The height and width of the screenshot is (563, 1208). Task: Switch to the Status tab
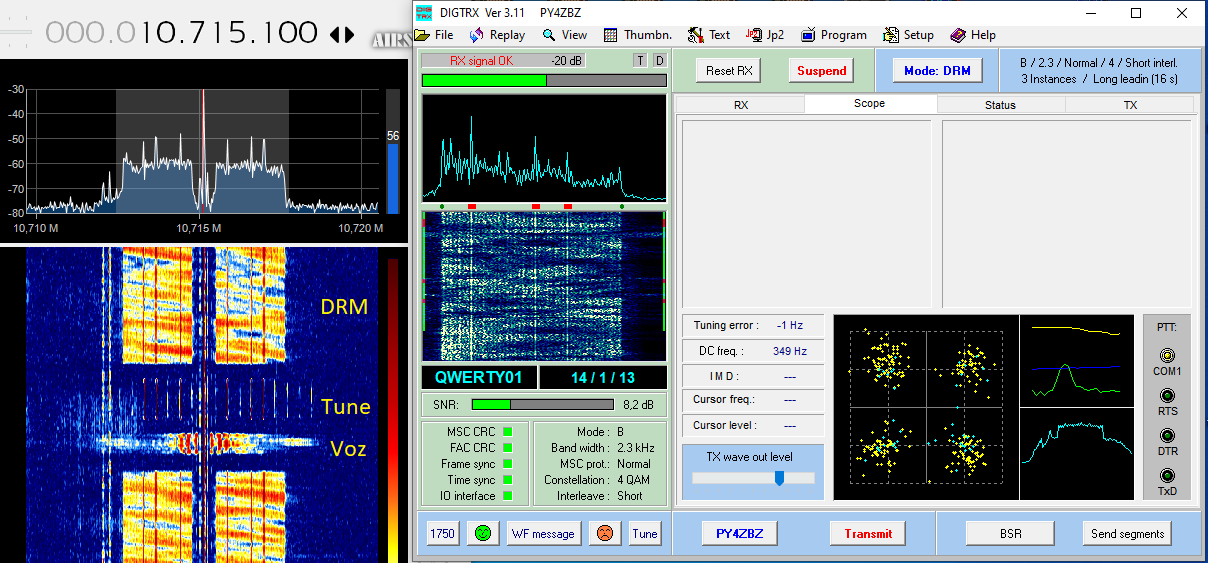(x=1000, y=105)
